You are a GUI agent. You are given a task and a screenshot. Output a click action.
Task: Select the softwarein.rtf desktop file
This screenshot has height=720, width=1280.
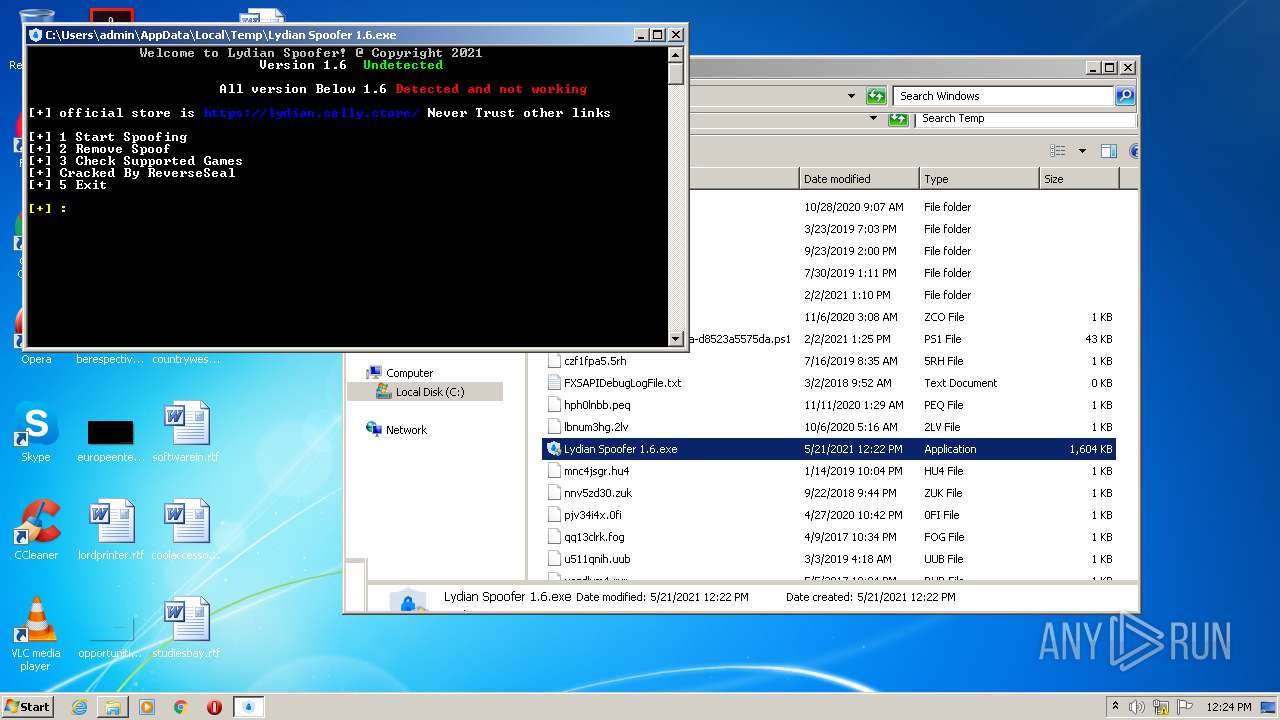(x=185, y=432)
